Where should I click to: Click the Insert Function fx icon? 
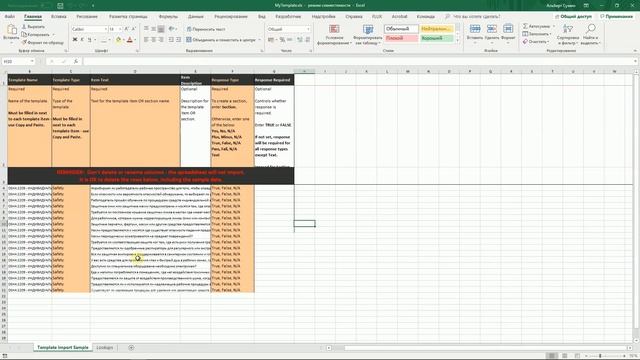pyautogui.click(x=76, y=61)
